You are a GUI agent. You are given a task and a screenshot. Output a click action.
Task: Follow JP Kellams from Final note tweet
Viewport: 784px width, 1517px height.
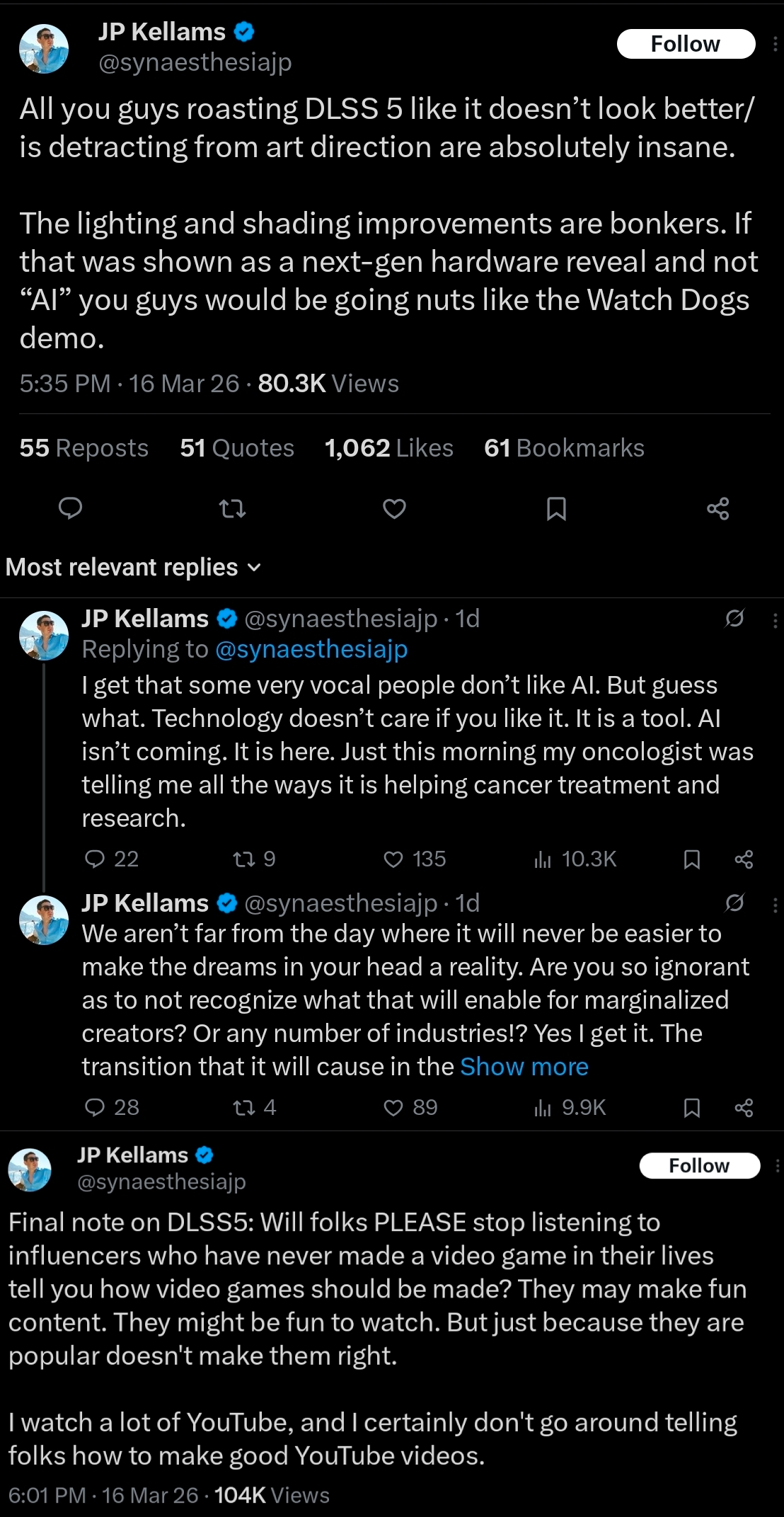(699, 1165)
